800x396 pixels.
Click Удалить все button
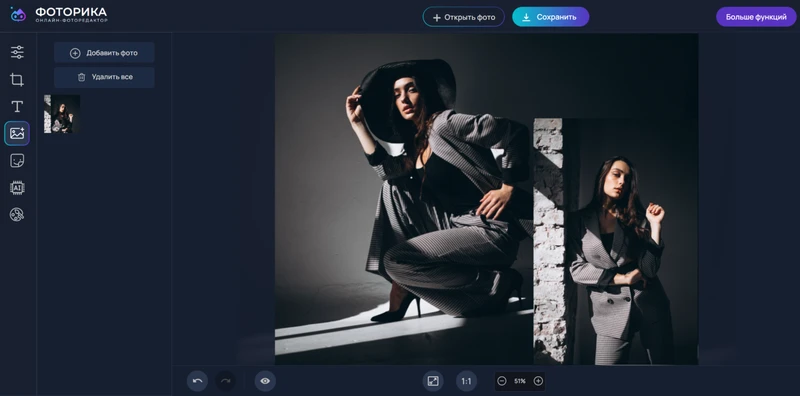tap(104, 77)
